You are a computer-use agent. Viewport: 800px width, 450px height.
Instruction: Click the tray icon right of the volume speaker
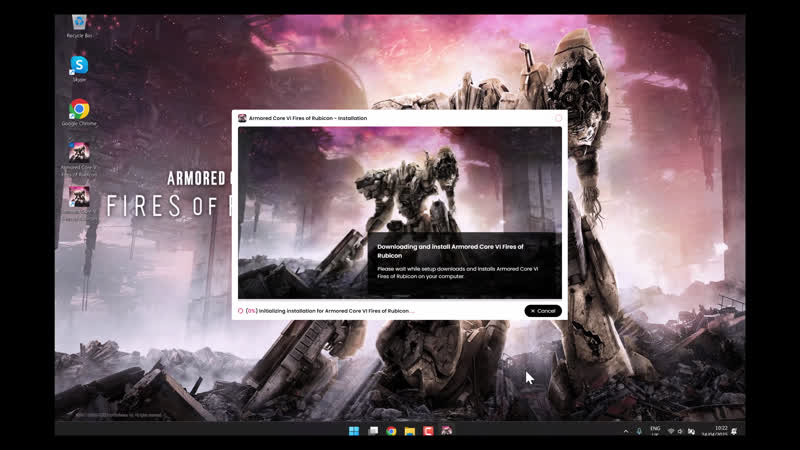[691, 431]
